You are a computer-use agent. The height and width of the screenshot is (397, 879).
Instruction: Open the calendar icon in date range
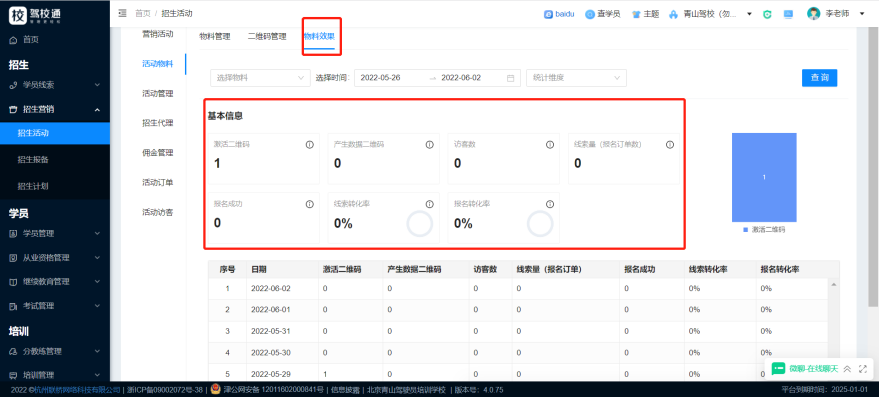[511, 78]
